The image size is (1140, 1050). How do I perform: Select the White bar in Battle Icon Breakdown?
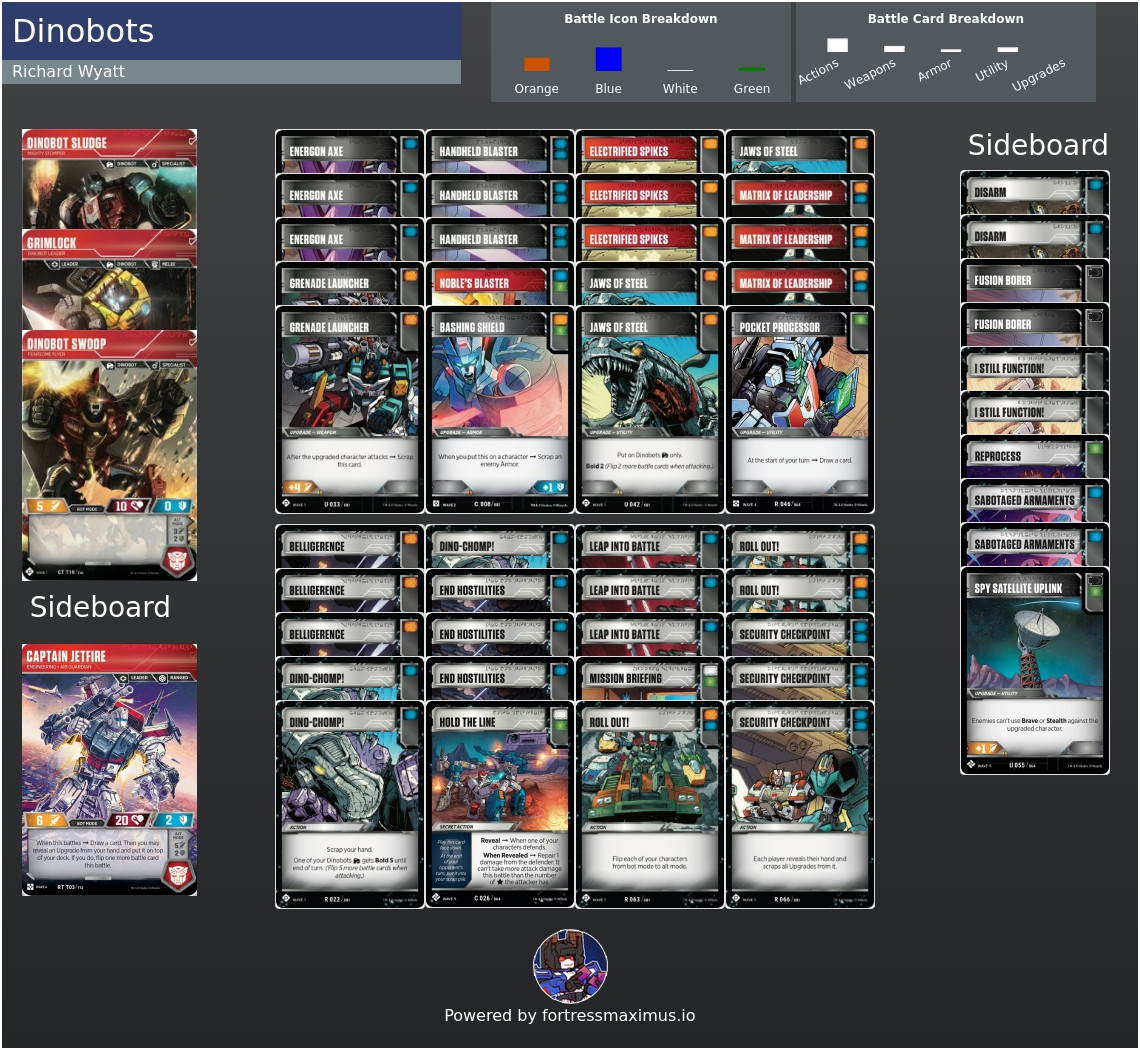[x=680, y=71]
